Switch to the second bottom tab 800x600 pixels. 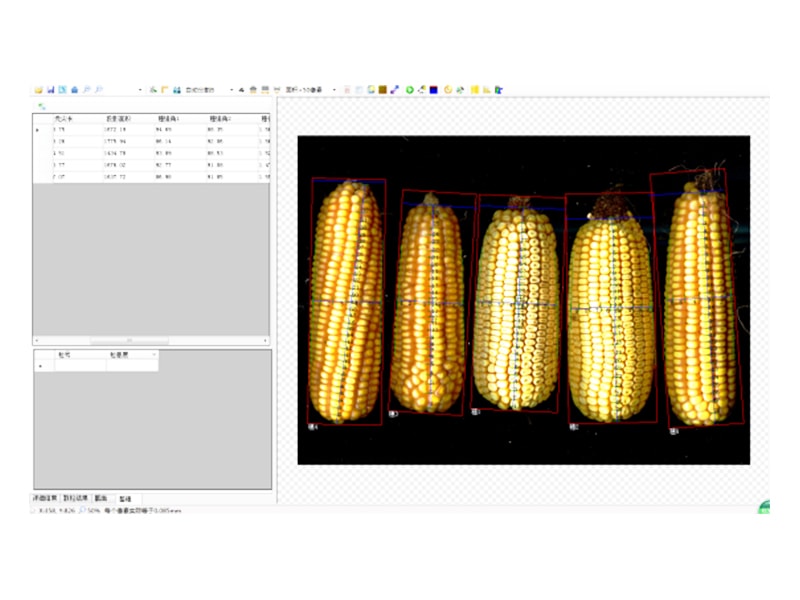tap(75, 497)
